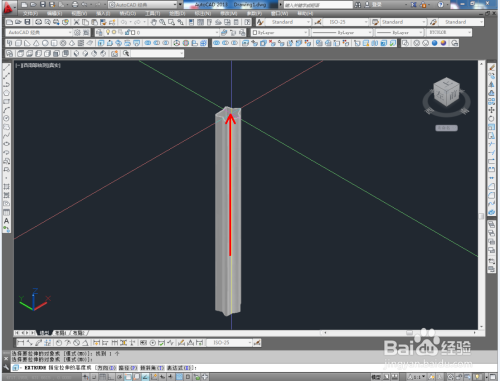Open the AutoCAD workspace dropdown in title bar

(143, 5)
